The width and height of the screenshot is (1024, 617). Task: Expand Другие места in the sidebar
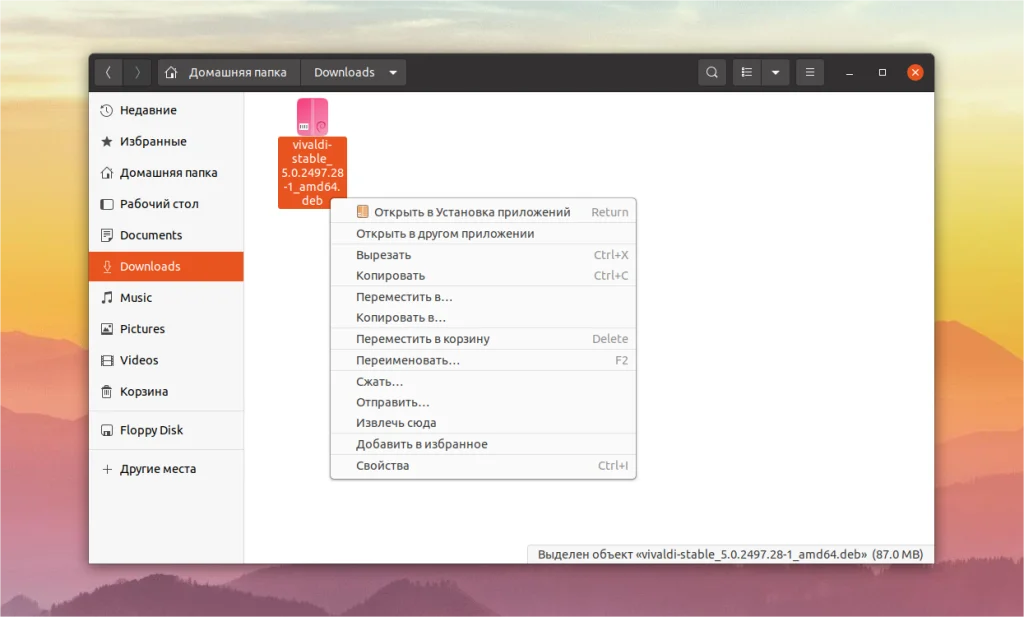(157, 468)
